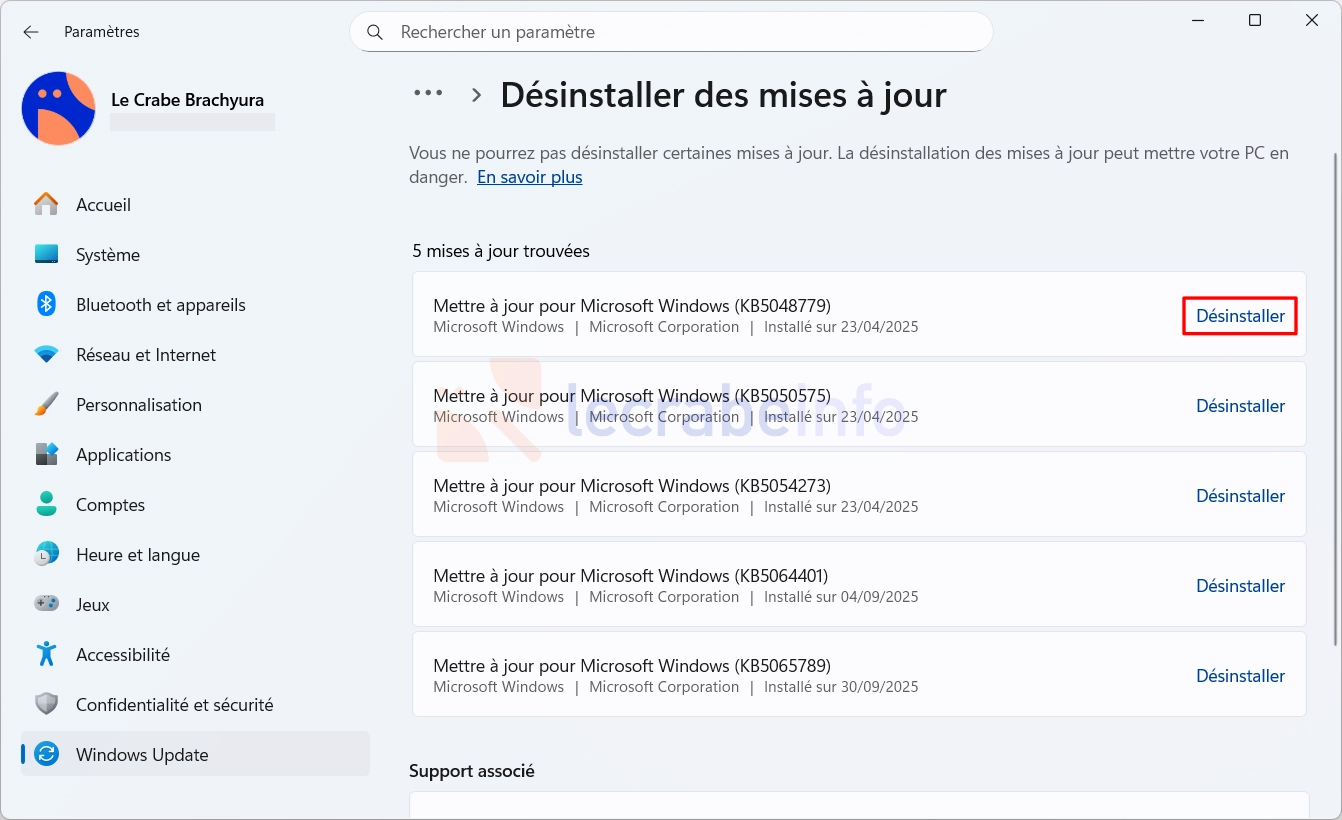Expand the breadcrumb ellipsis menu
1342x820 pixels.
coord(428,94)
